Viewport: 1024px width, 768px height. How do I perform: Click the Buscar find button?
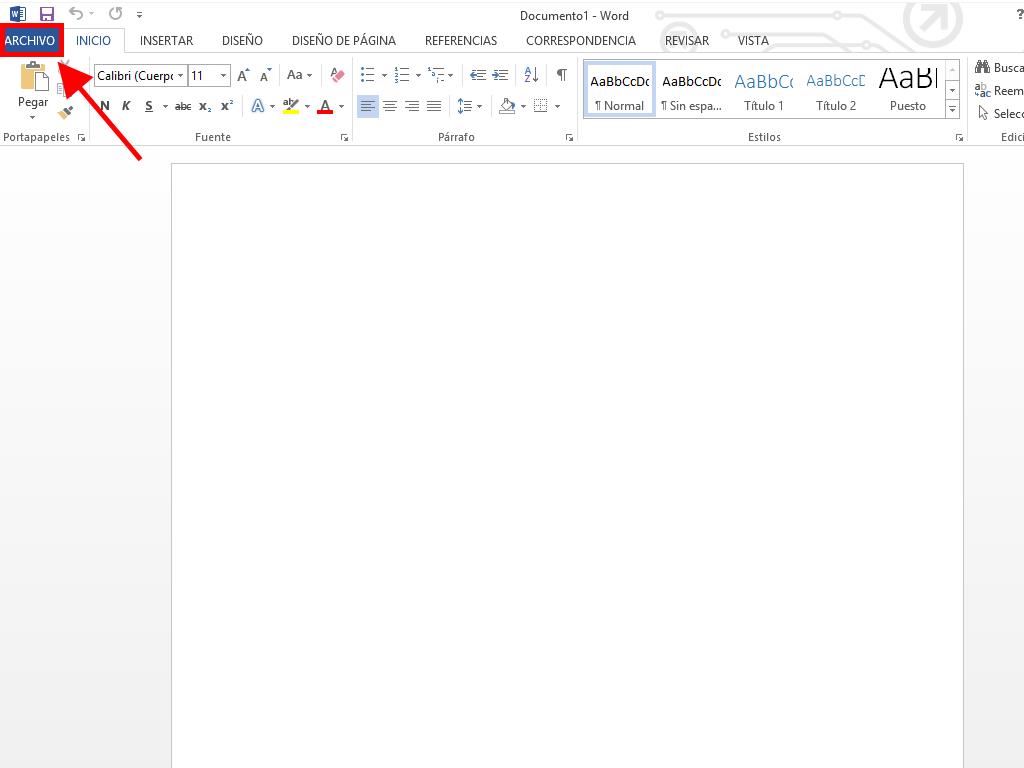[999, 68]
